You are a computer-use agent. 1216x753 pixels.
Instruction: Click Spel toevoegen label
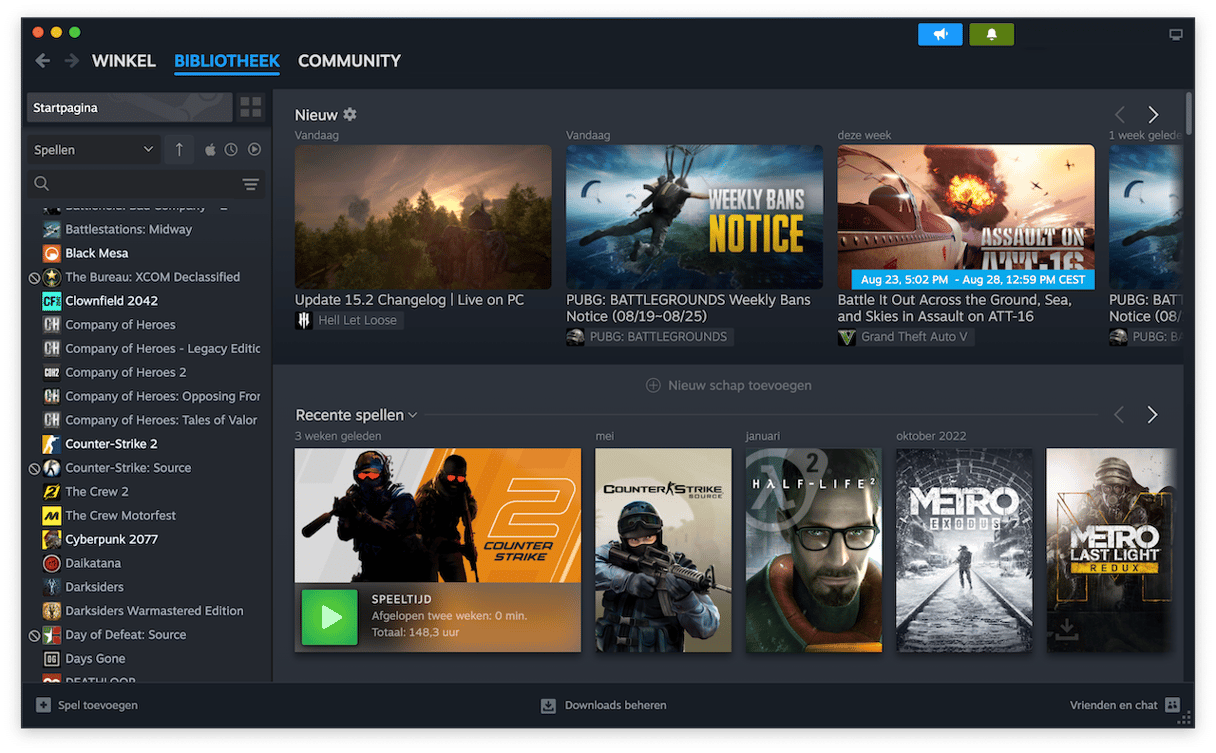click(98, 705)
